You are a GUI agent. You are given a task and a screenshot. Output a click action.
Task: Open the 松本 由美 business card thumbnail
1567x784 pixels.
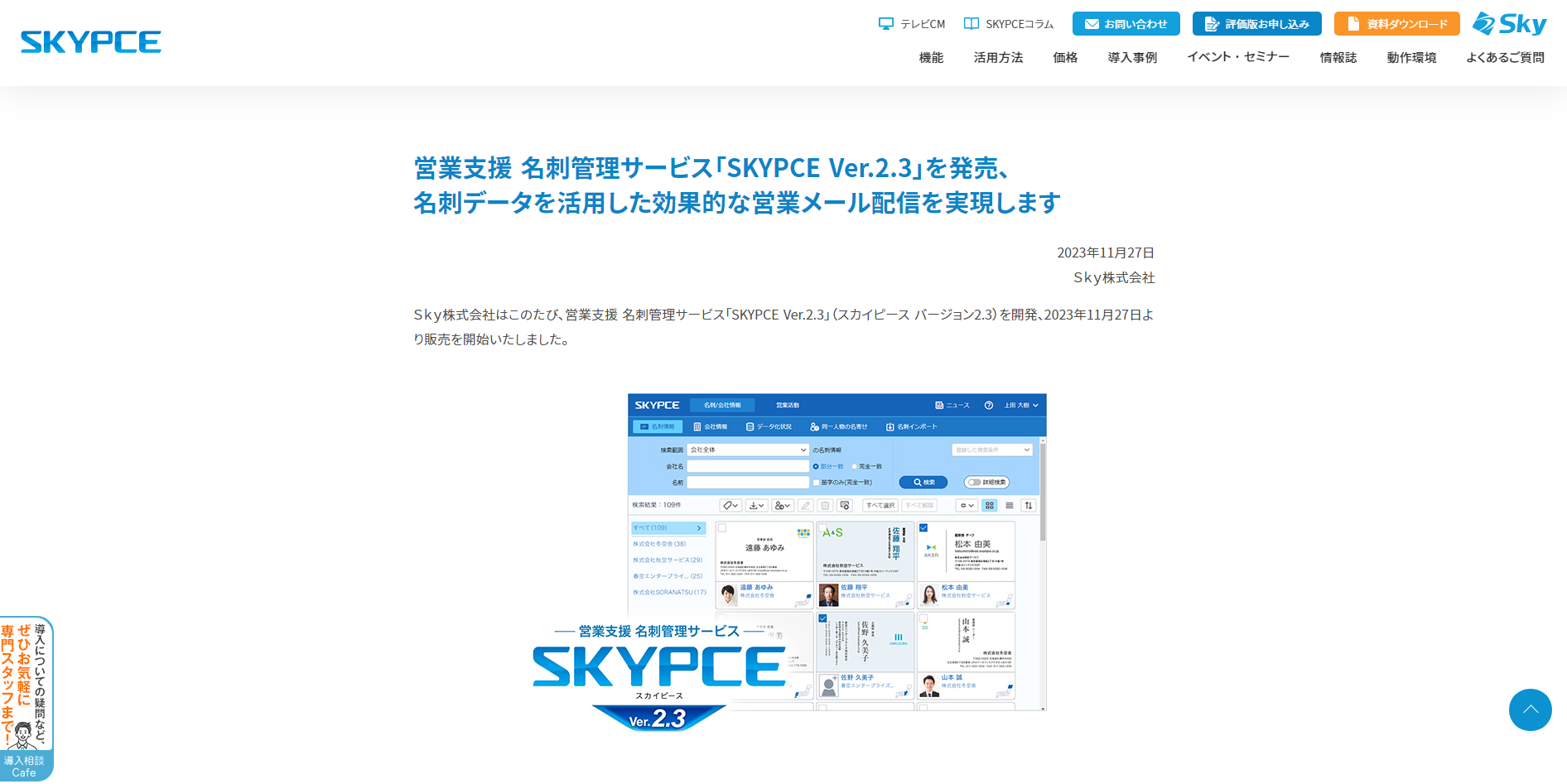[x=967, y=551]
